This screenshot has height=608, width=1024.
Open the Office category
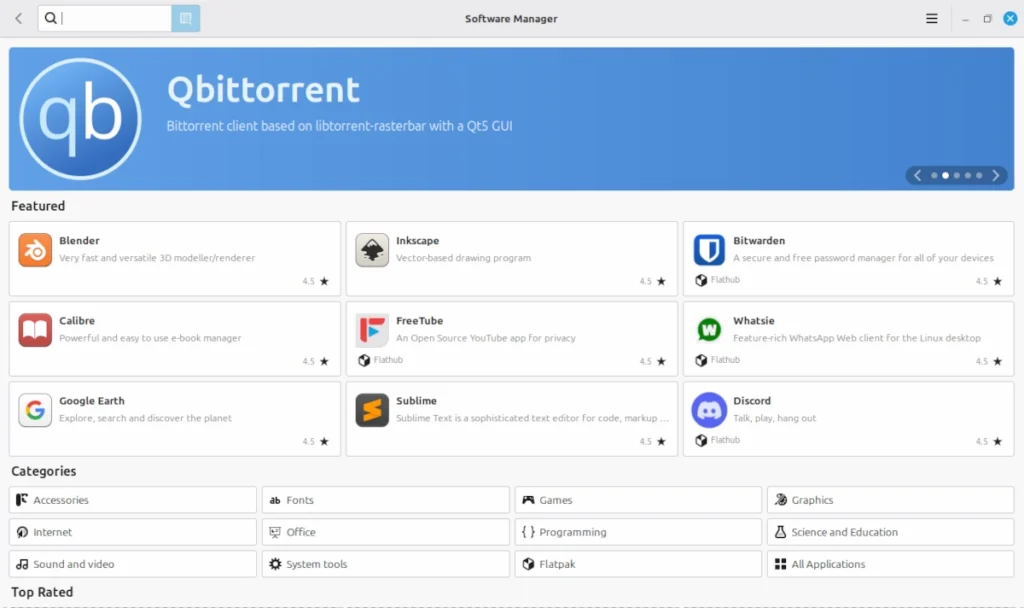click(385, 532)
